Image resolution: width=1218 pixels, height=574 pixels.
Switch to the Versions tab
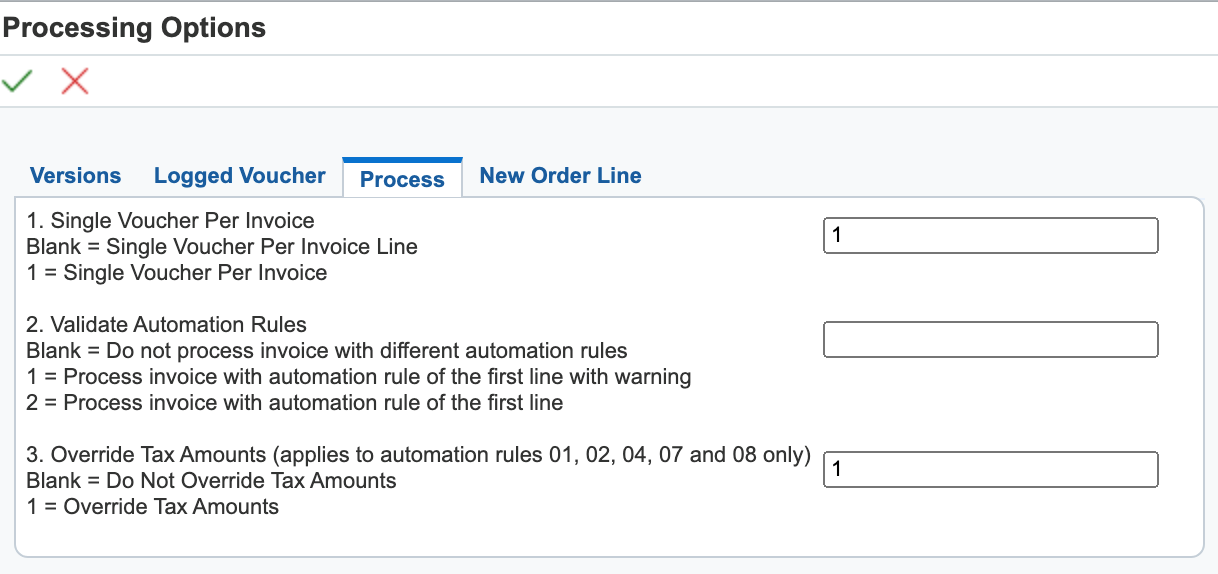(x=76, y=176)
